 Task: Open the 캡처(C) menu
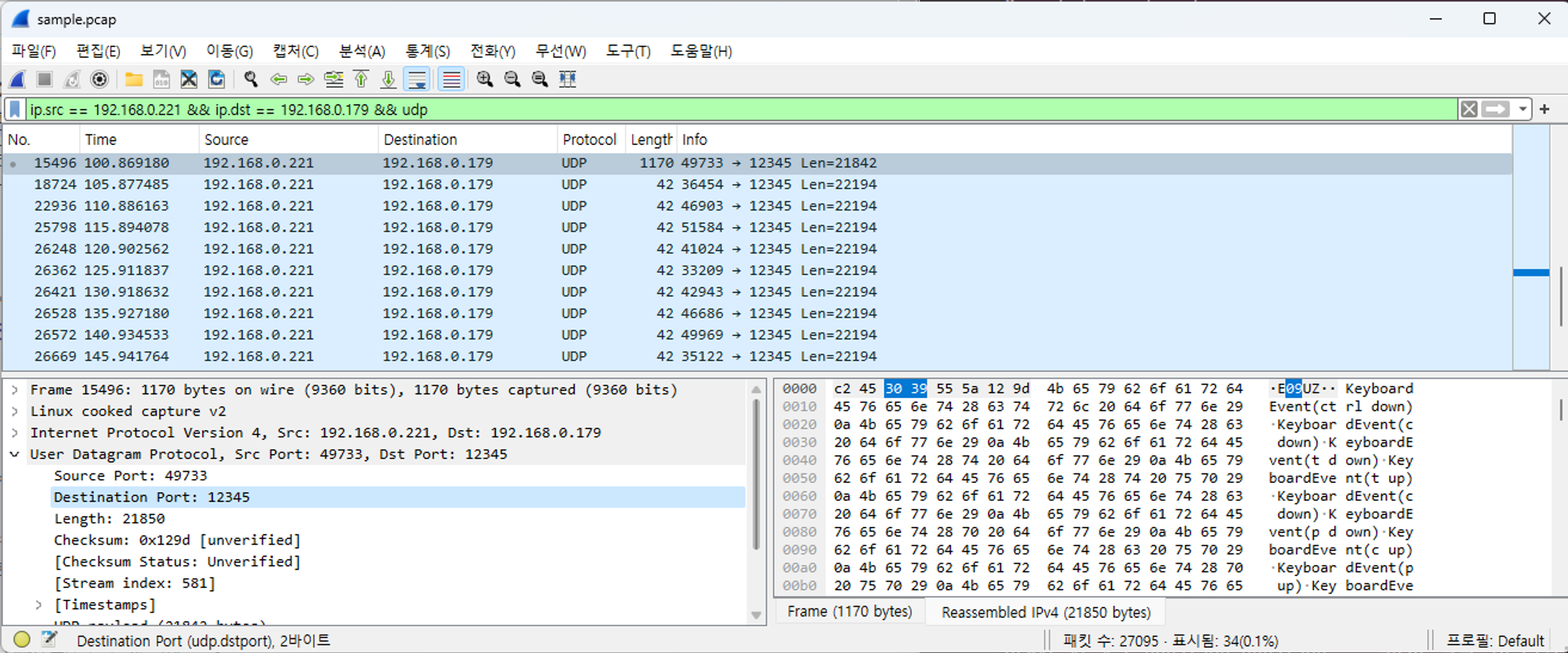(x=296, y=51)
